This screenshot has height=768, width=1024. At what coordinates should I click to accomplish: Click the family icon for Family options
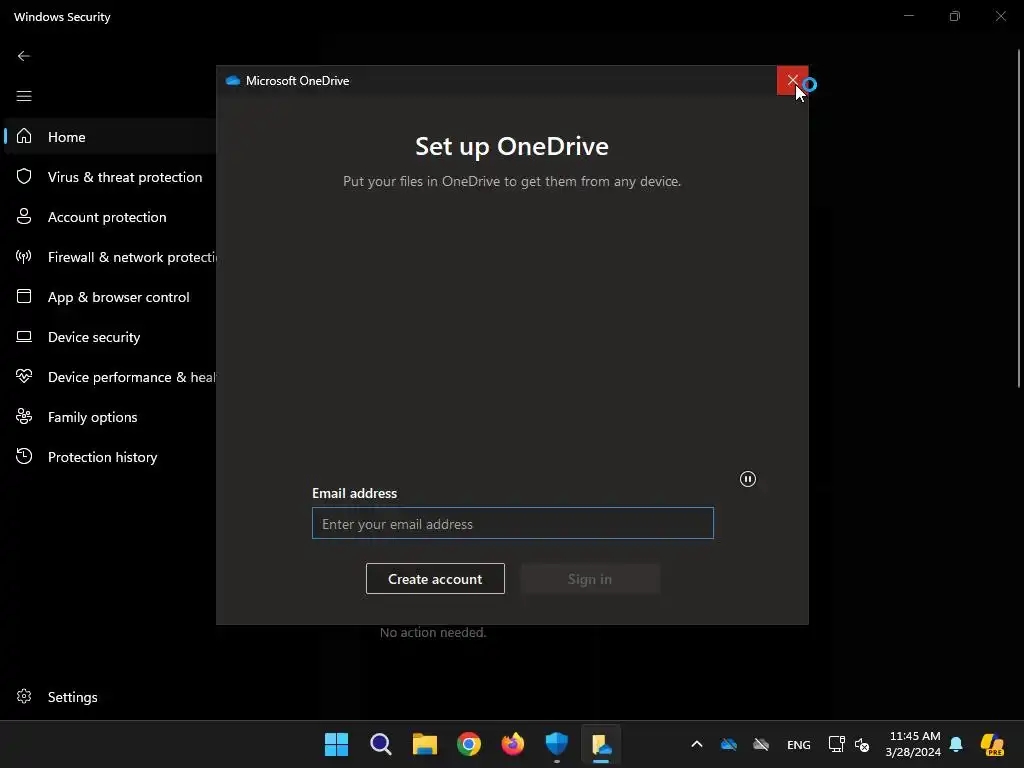(24, 416)
